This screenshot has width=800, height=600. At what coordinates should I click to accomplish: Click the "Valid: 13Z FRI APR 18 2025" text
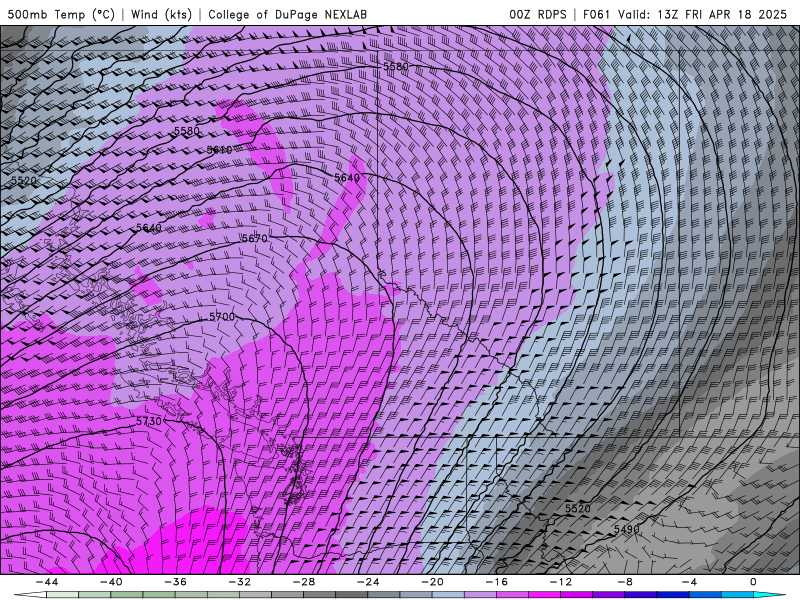703,14
